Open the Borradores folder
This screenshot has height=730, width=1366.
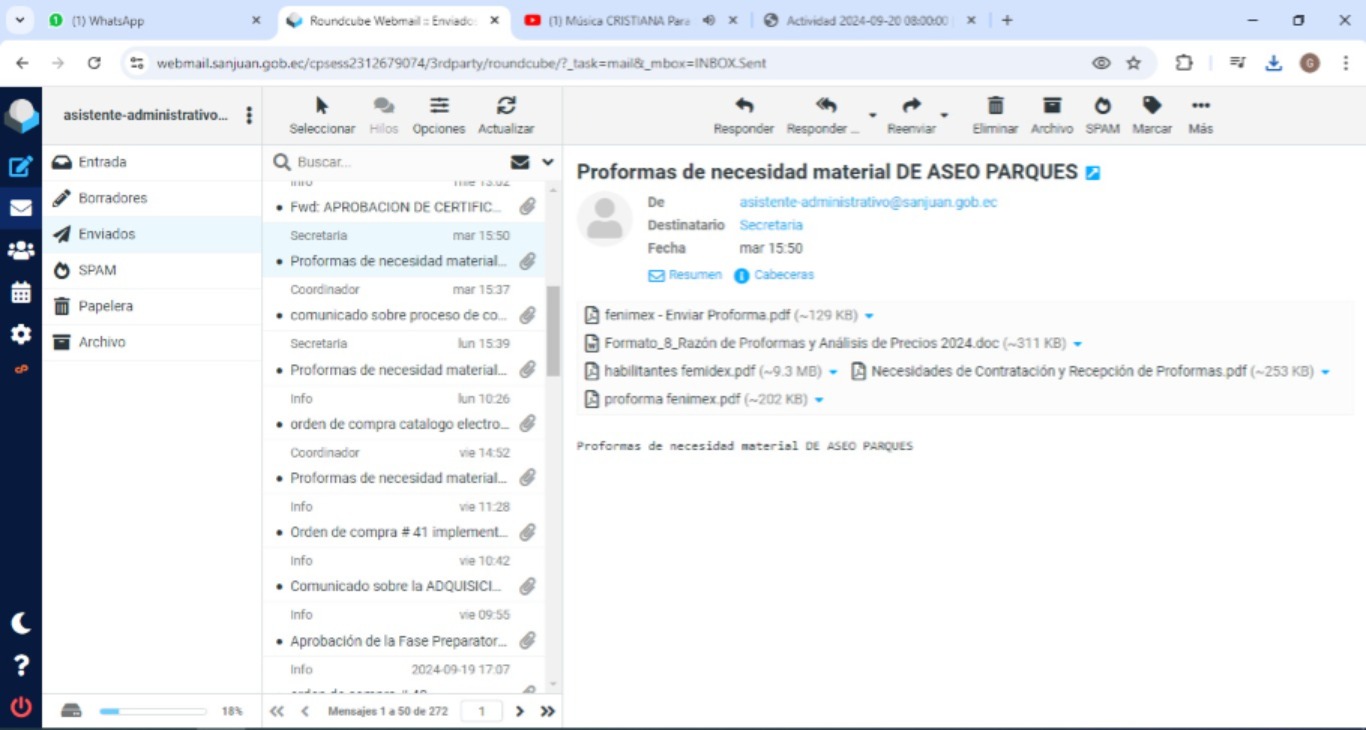[x=112, y=198]
